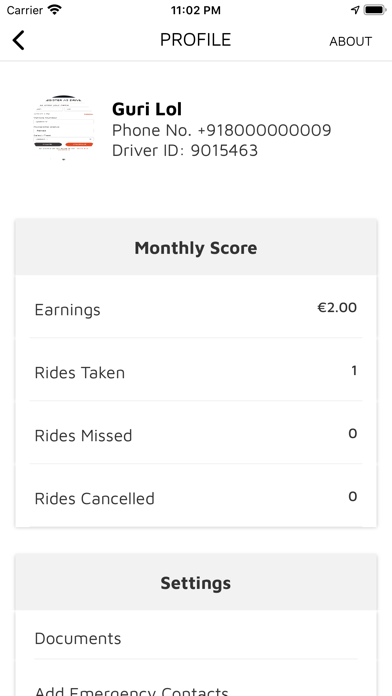
Task: Select the Rides Taken row
Action: pyautogui.click(x=196, y=370)
